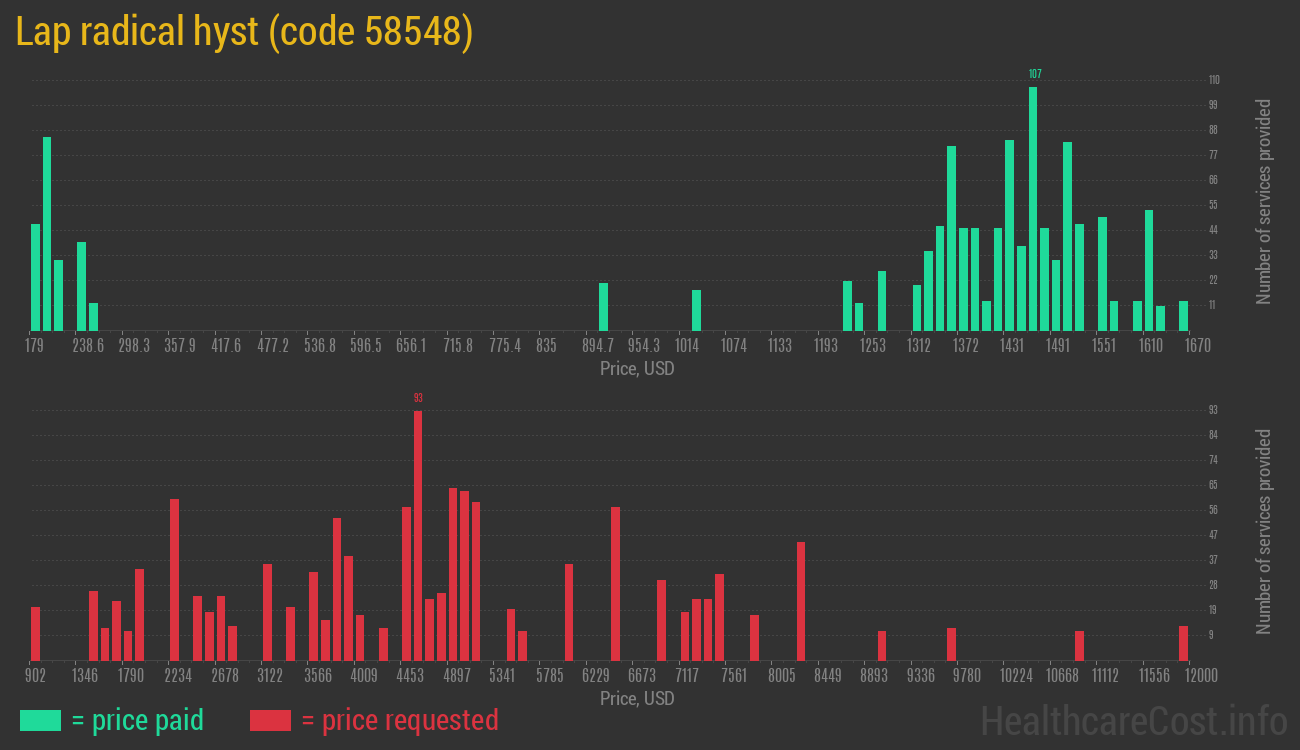
Task: Click the isolated green bar near 894.7
Action: (603, 306)
